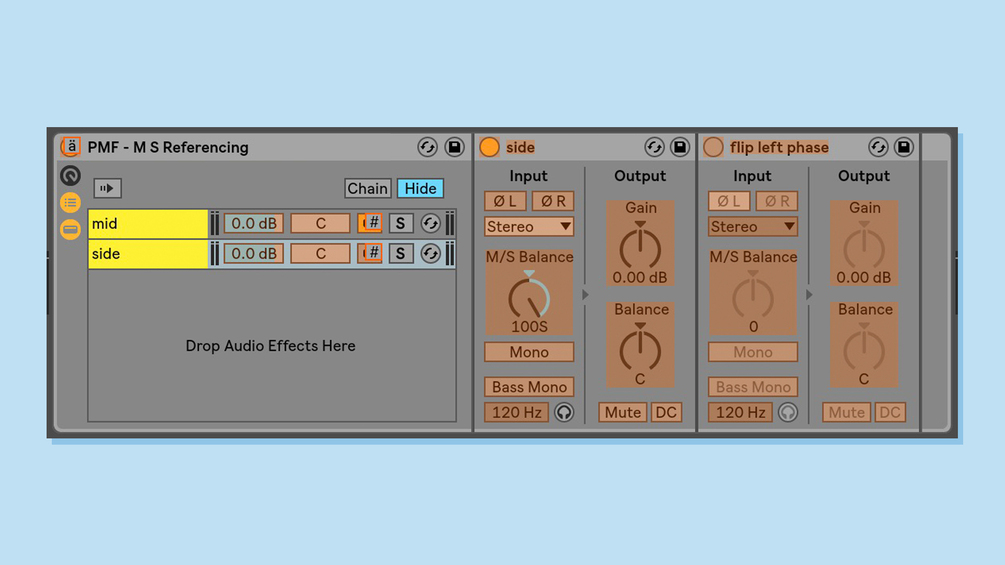The height and width of the screenshot is (565, 1005).
Task: Toggle the side Utility device on/off
Action: [490, 147]
